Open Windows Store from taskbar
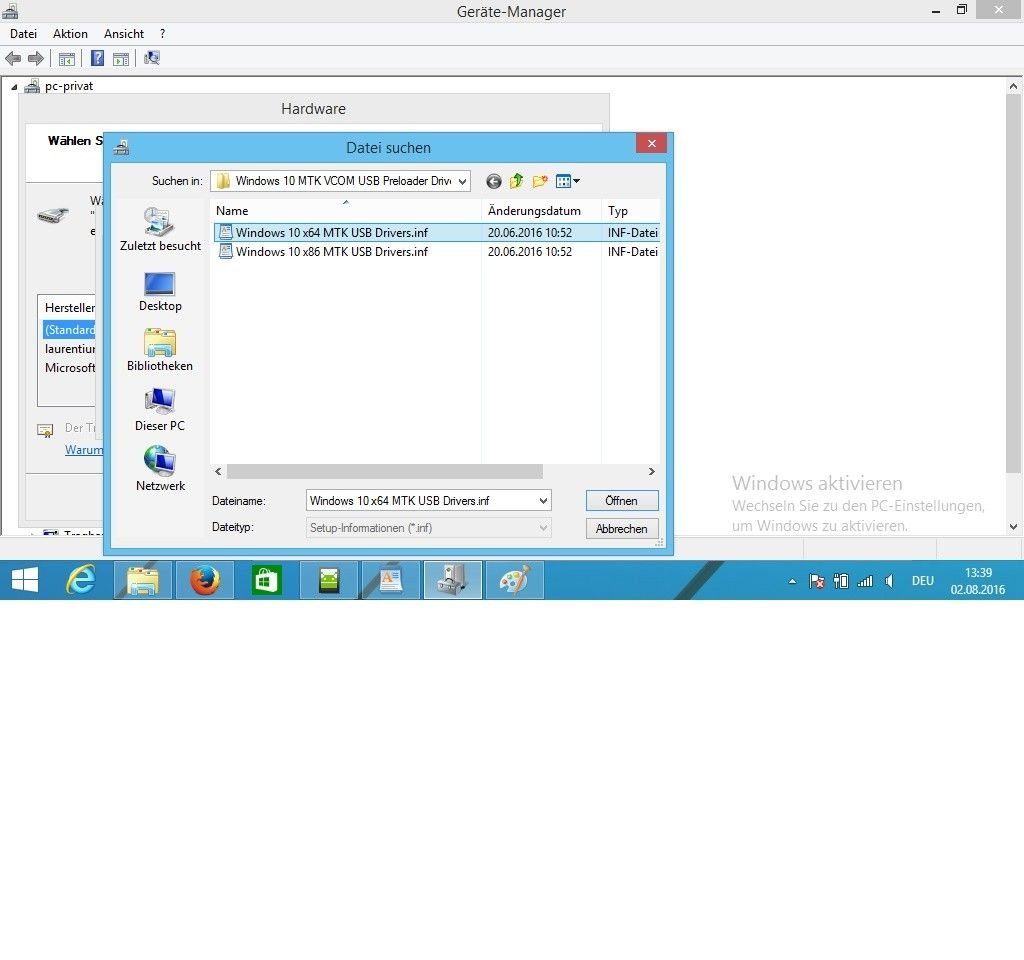This screenshot has width=1024, height=960. pos(266,580)
